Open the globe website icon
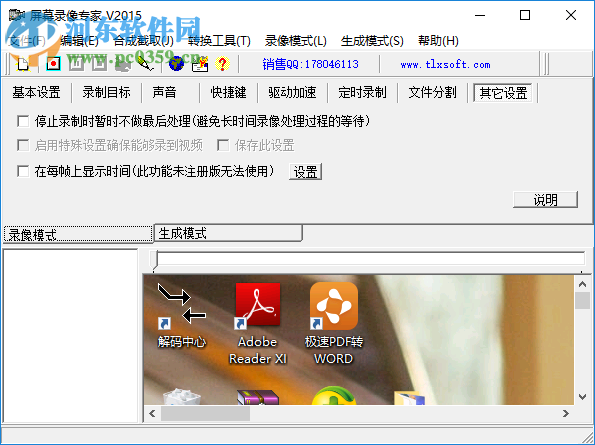Viewport: 595px width, 445px height. (x=176, y=64)
